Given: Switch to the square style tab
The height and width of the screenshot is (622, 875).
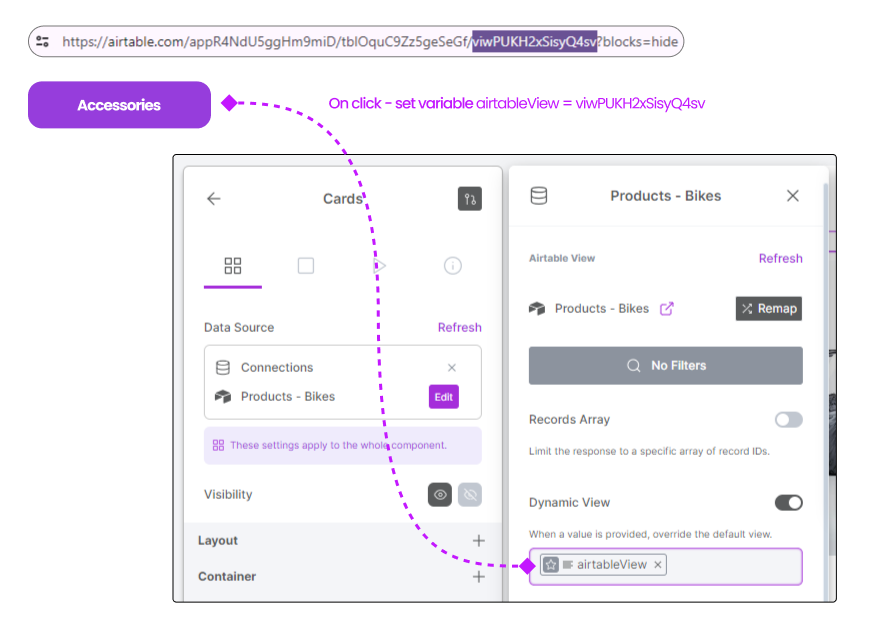Looking at the screenshot, I should [306, 266].
